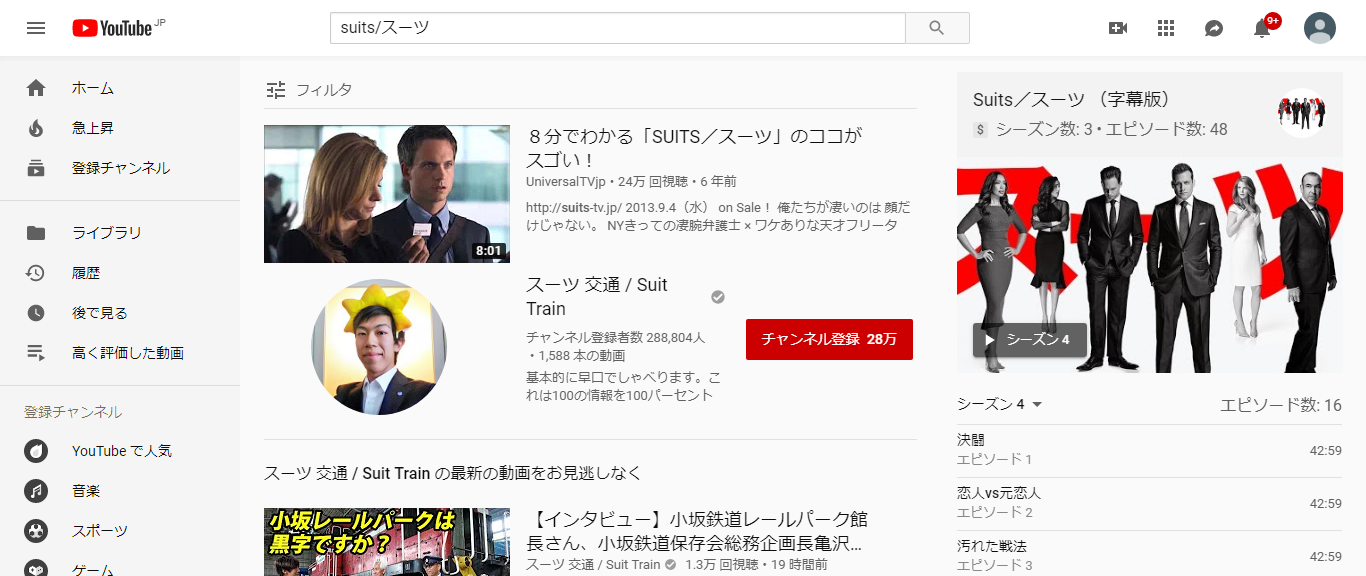
Task: Select 高く評価した動画 in the sidebar
Action: (128, 353)
